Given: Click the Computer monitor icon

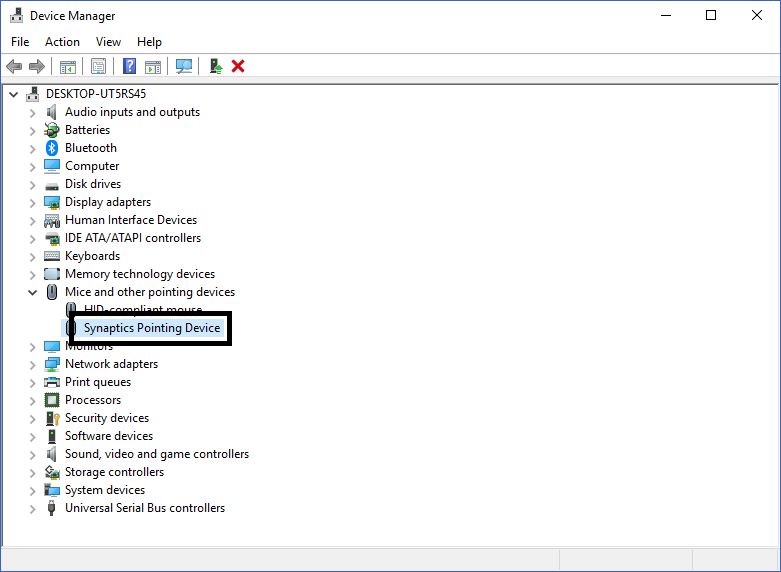Looking at the screenshot, I should pyautogui.click(x=52, y=166).
